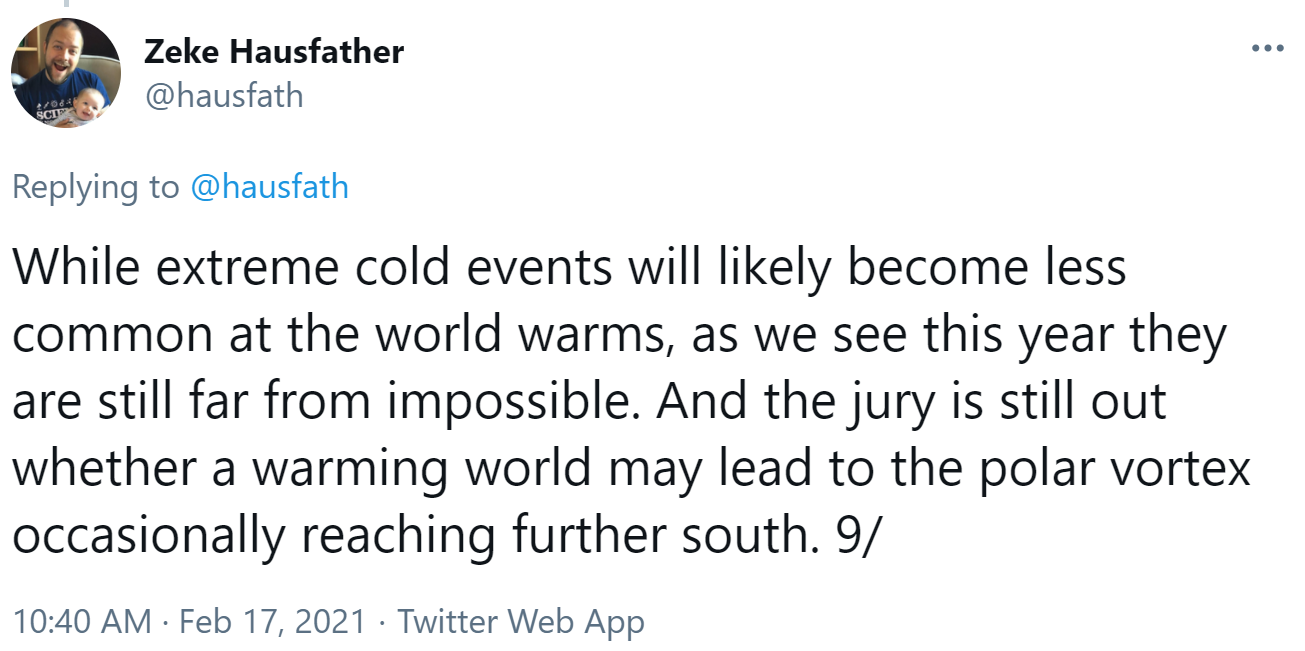Click the thread connector line above avatar
The image size is (1305, 651).
pyautogui.click(x=66, y=5)
